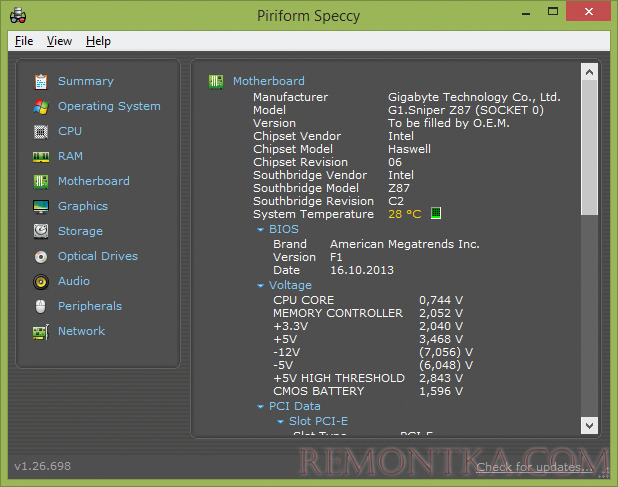Viewport: 618px width, 487px height.
Task: Click the Southbridge Revision C2 value
Action: (x=396, y=201)
